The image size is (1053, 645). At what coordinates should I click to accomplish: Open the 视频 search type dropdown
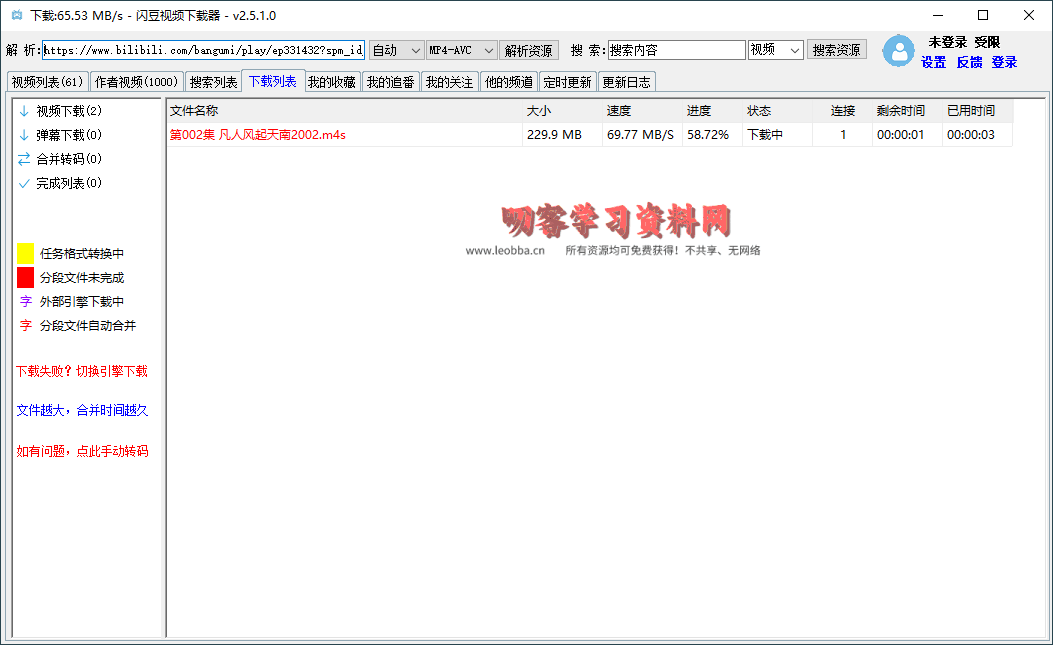[x=776, y=50]
